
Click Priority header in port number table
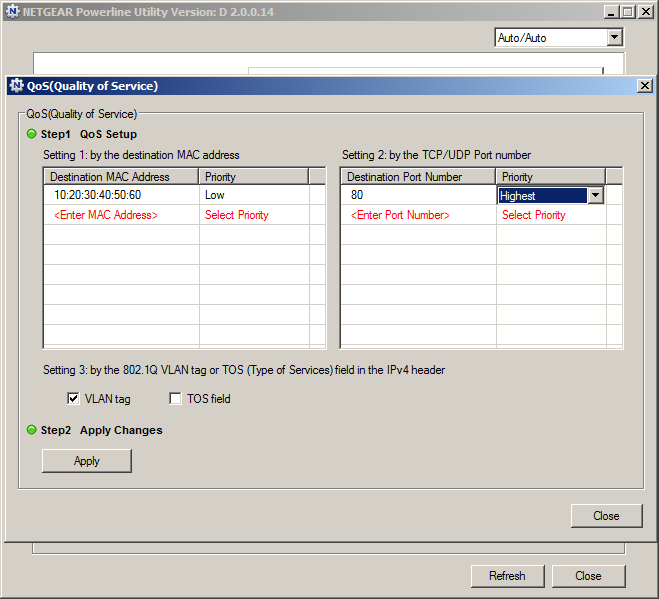(x=551, y=177)
